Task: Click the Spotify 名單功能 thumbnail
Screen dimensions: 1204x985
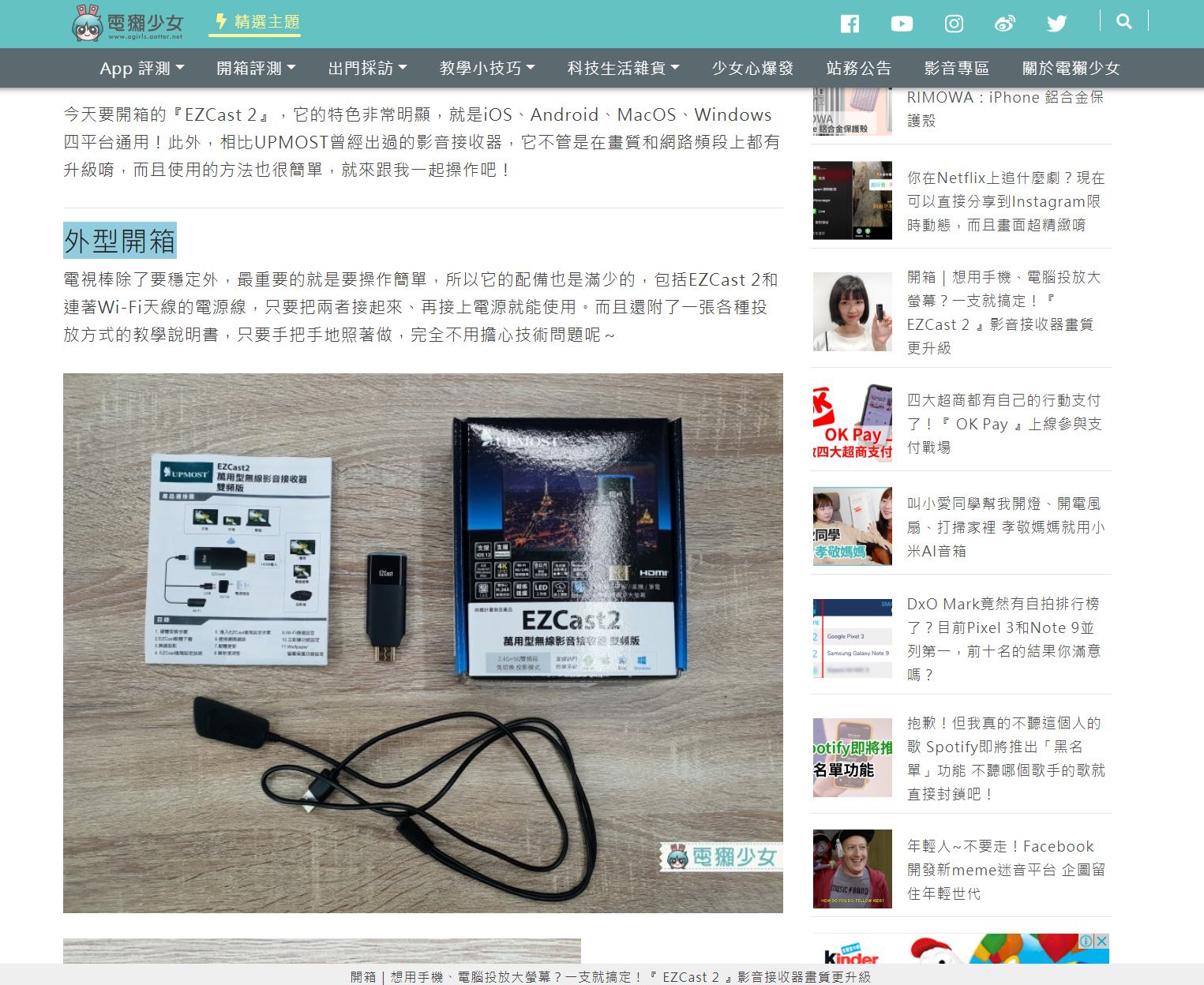Action: click(x=853, y=758)
